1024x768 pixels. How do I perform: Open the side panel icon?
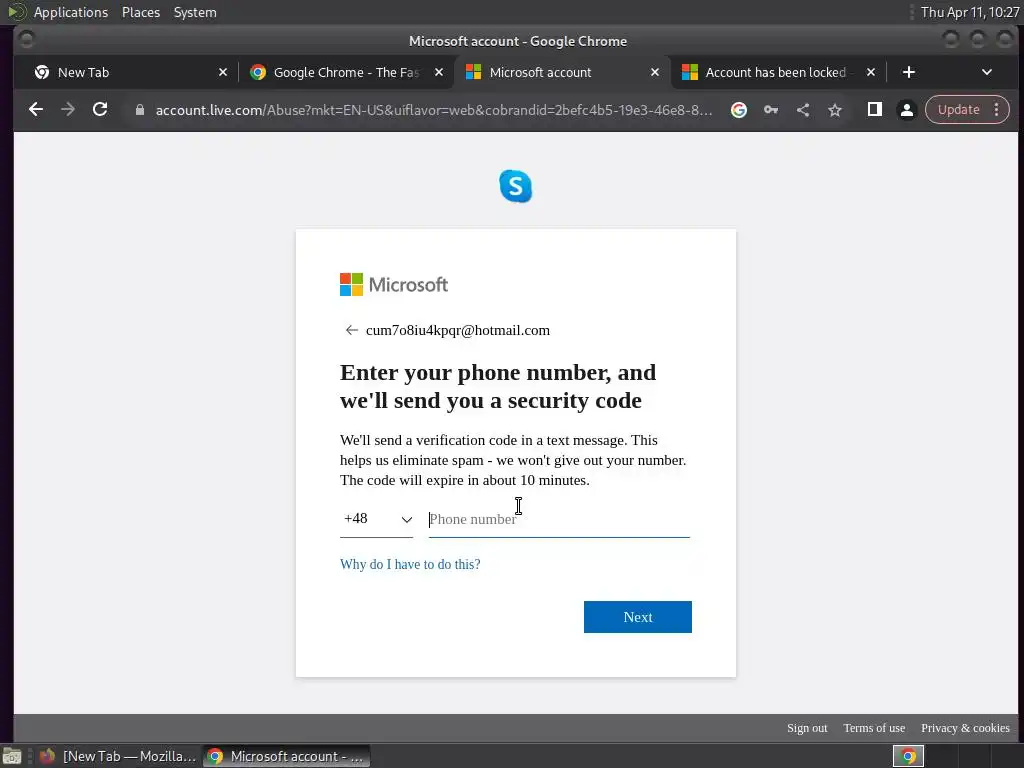click(x=874, y=110)
